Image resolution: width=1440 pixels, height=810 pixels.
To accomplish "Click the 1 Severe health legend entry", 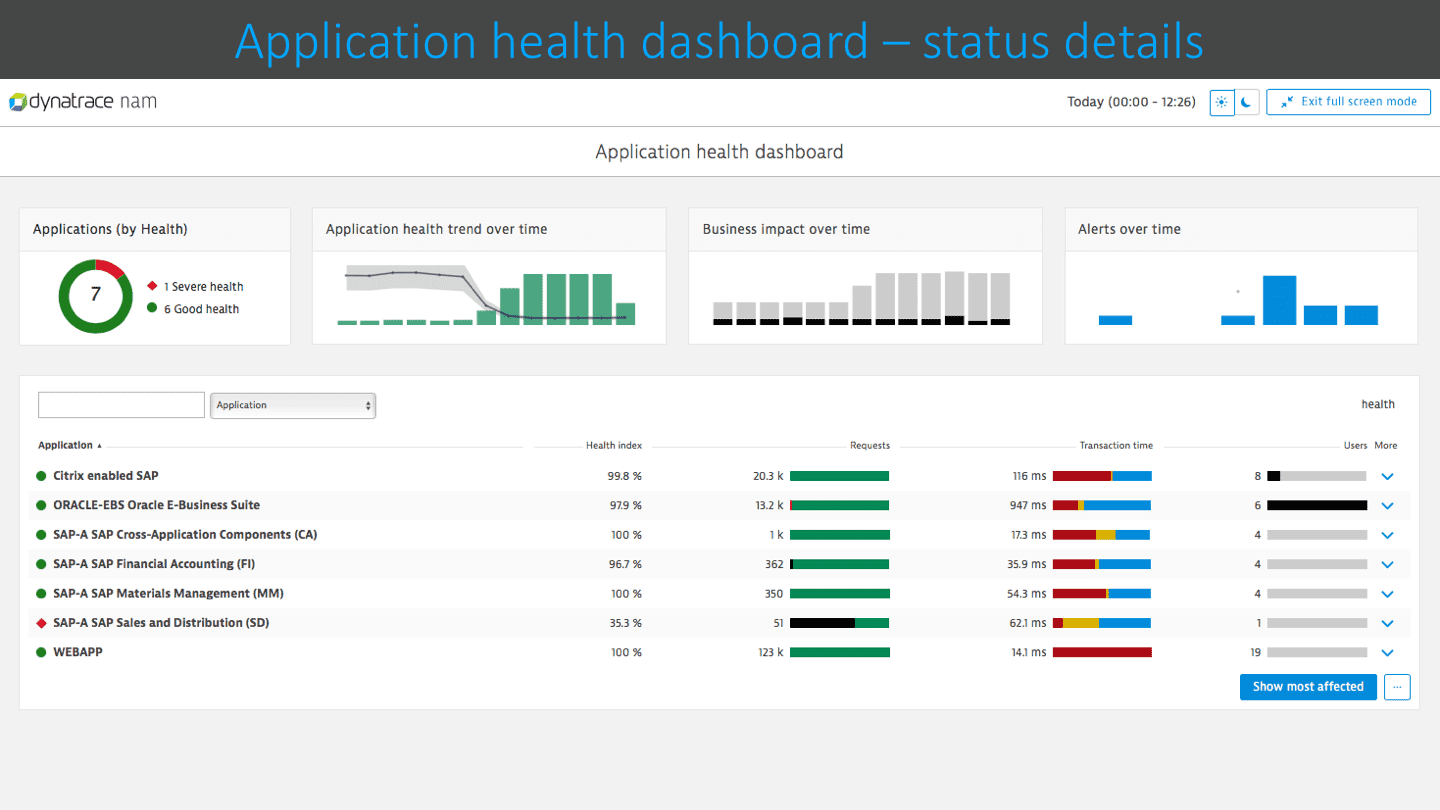I will (196, 287).
